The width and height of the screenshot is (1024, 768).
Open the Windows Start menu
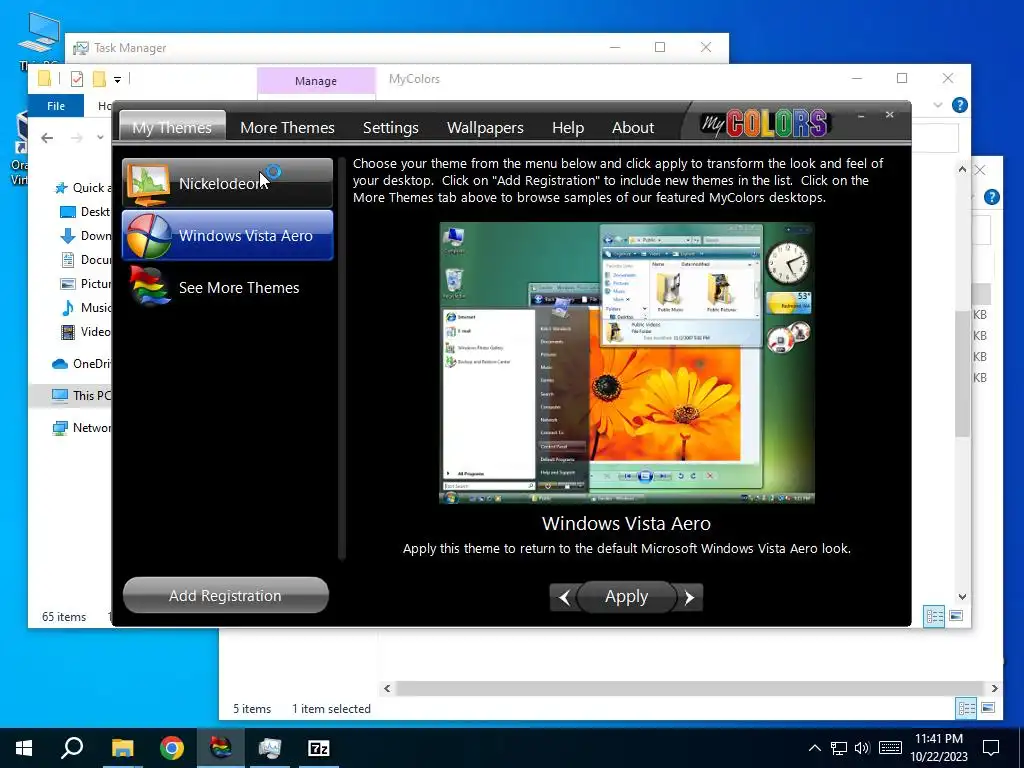pyautogui.click(x=24, y=748)
